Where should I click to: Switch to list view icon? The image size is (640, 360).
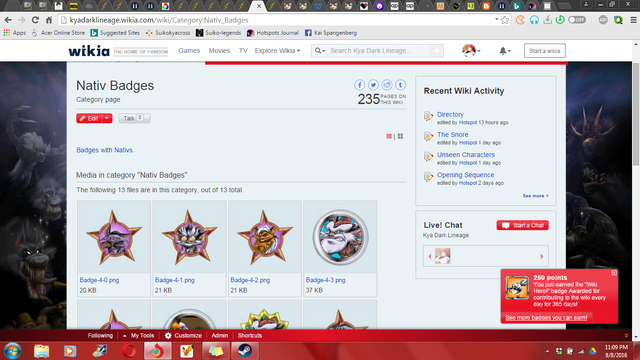(x=389, y=136)
